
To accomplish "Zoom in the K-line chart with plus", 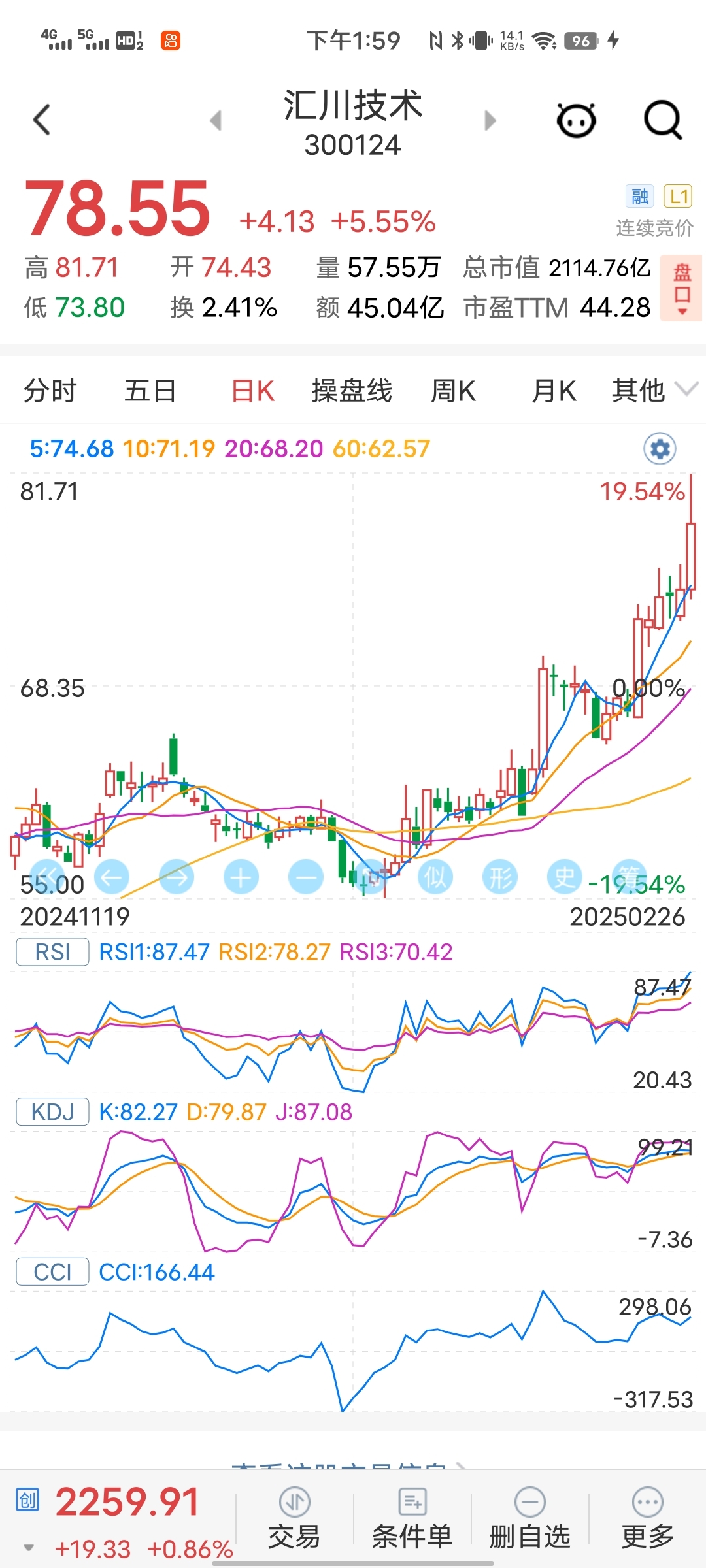I will tap(241, 877).
